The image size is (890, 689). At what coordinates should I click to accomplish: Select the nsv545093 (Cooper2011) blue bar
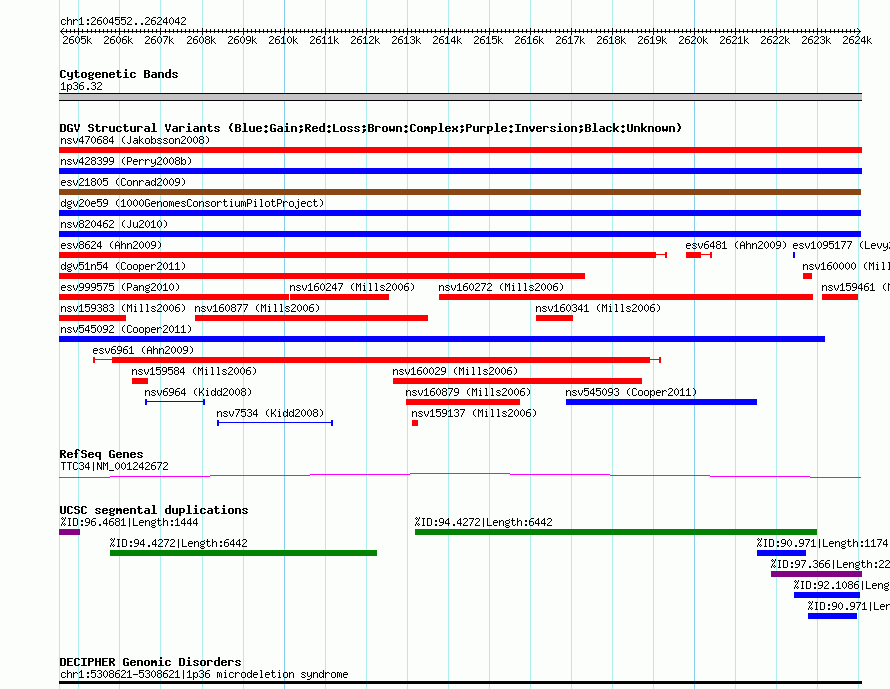click(661, 402)
